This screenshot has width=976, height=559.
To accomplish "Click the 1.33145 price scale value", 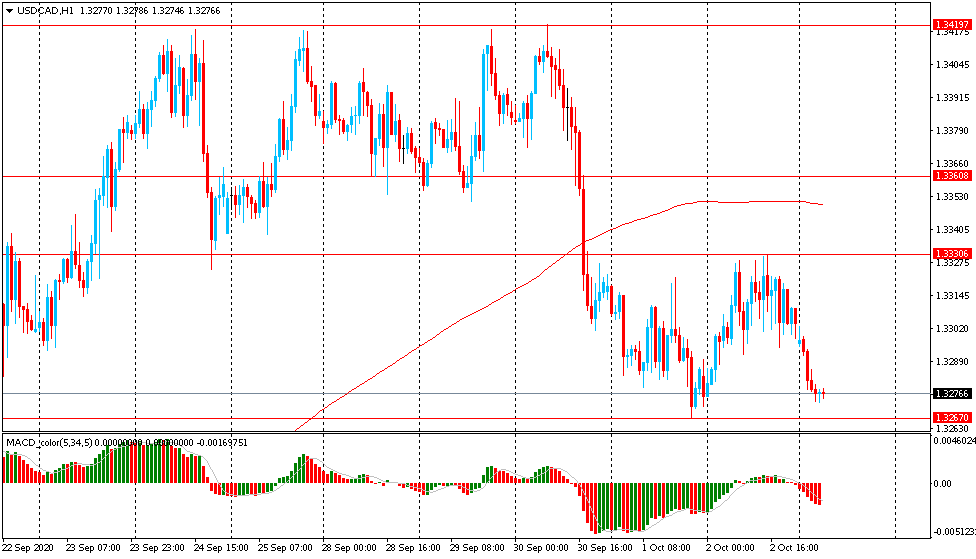I will (x=952, y=296).
